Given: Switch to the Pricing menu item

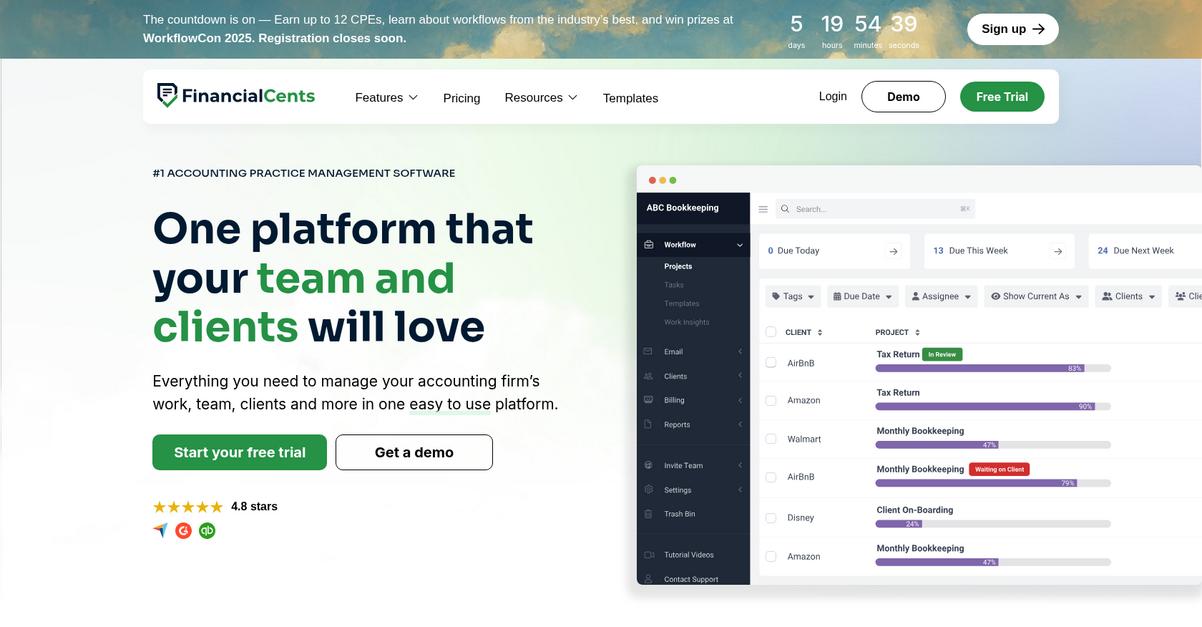Looking at the screenshot, I should click(461, 97).
